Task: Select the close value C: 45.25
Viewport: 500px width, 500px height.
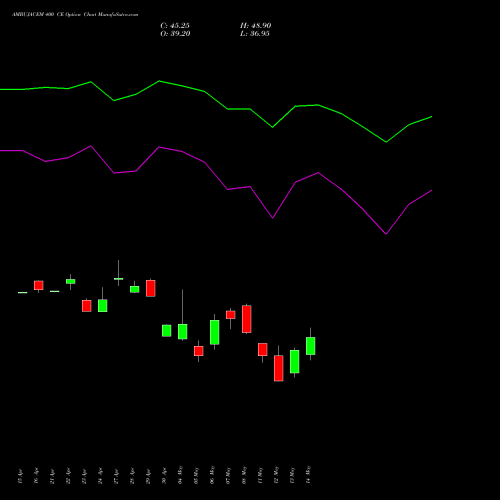Action: pos(175,26)
